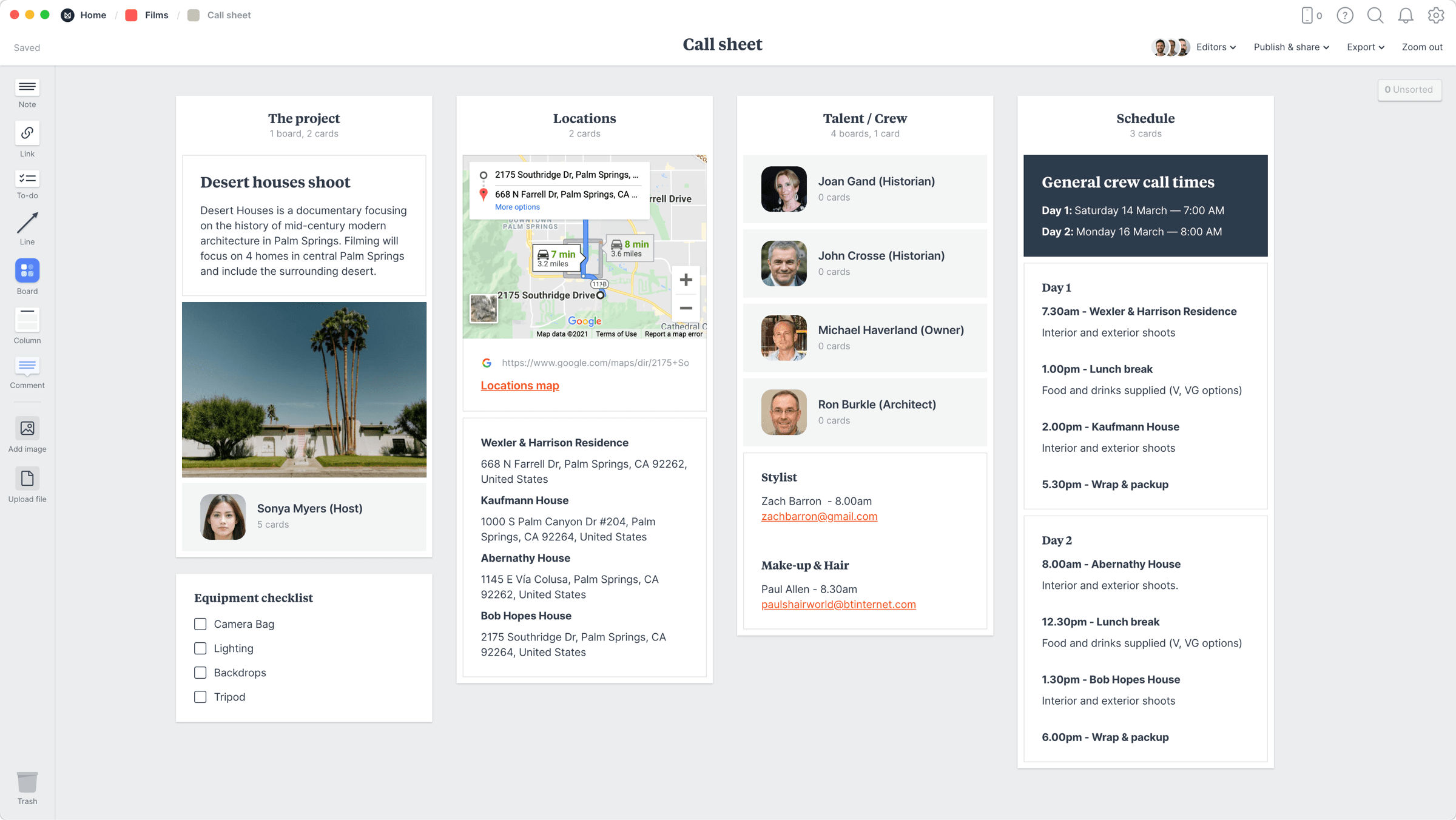Expand the Editors dropdown
1456x820 pixels.
click(x=1215, y=47)
